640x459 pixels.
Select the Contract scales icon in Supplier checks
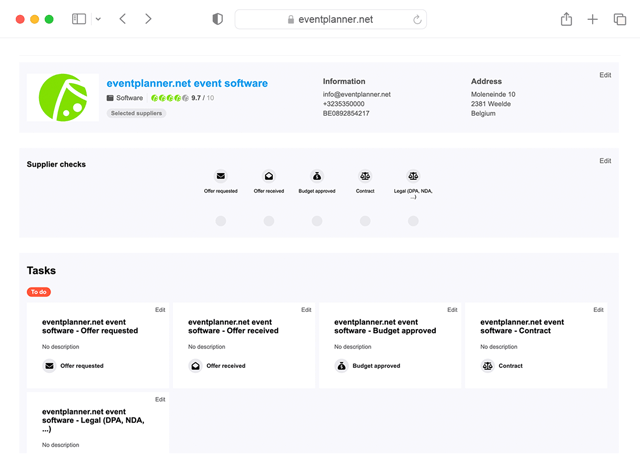point(365,176)
